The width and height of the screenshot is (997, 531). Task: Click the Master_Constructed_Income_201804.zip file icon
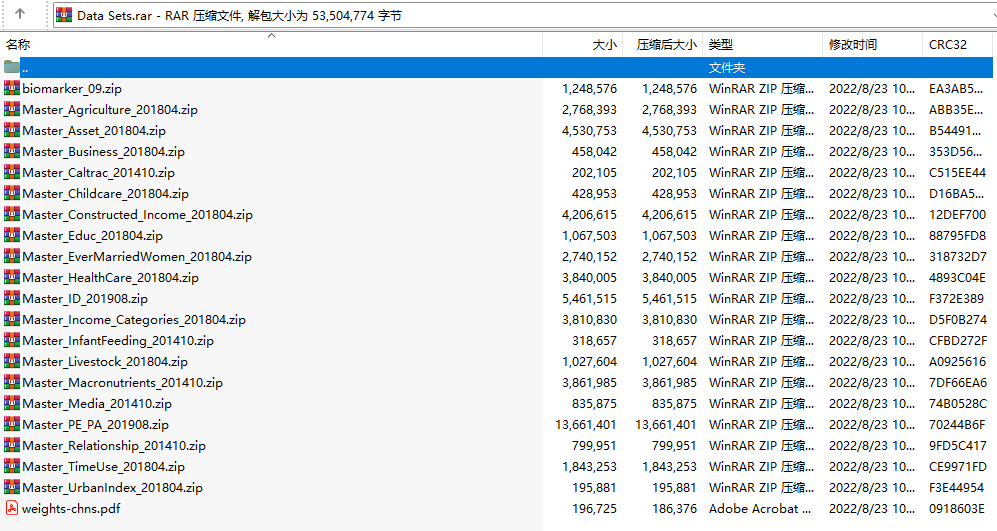[11, 214]
